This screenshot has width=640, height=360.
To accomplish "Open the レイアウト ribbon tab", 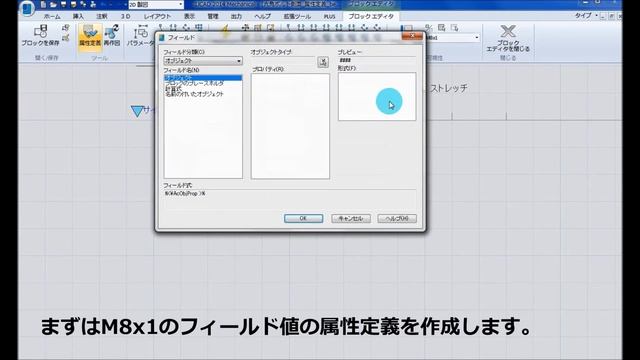I will click(x=157, y=16).
